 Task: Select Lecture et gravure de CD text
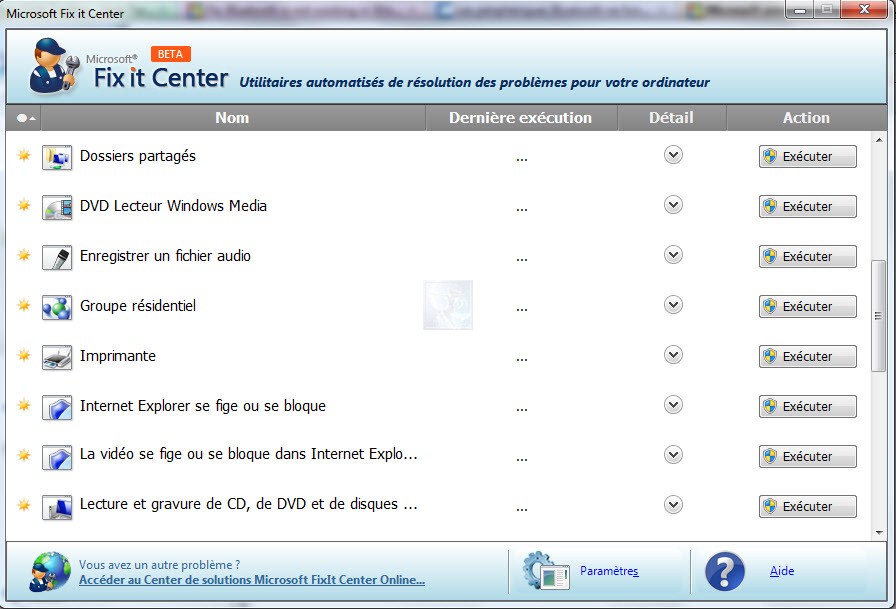click(x=249, y=504)
